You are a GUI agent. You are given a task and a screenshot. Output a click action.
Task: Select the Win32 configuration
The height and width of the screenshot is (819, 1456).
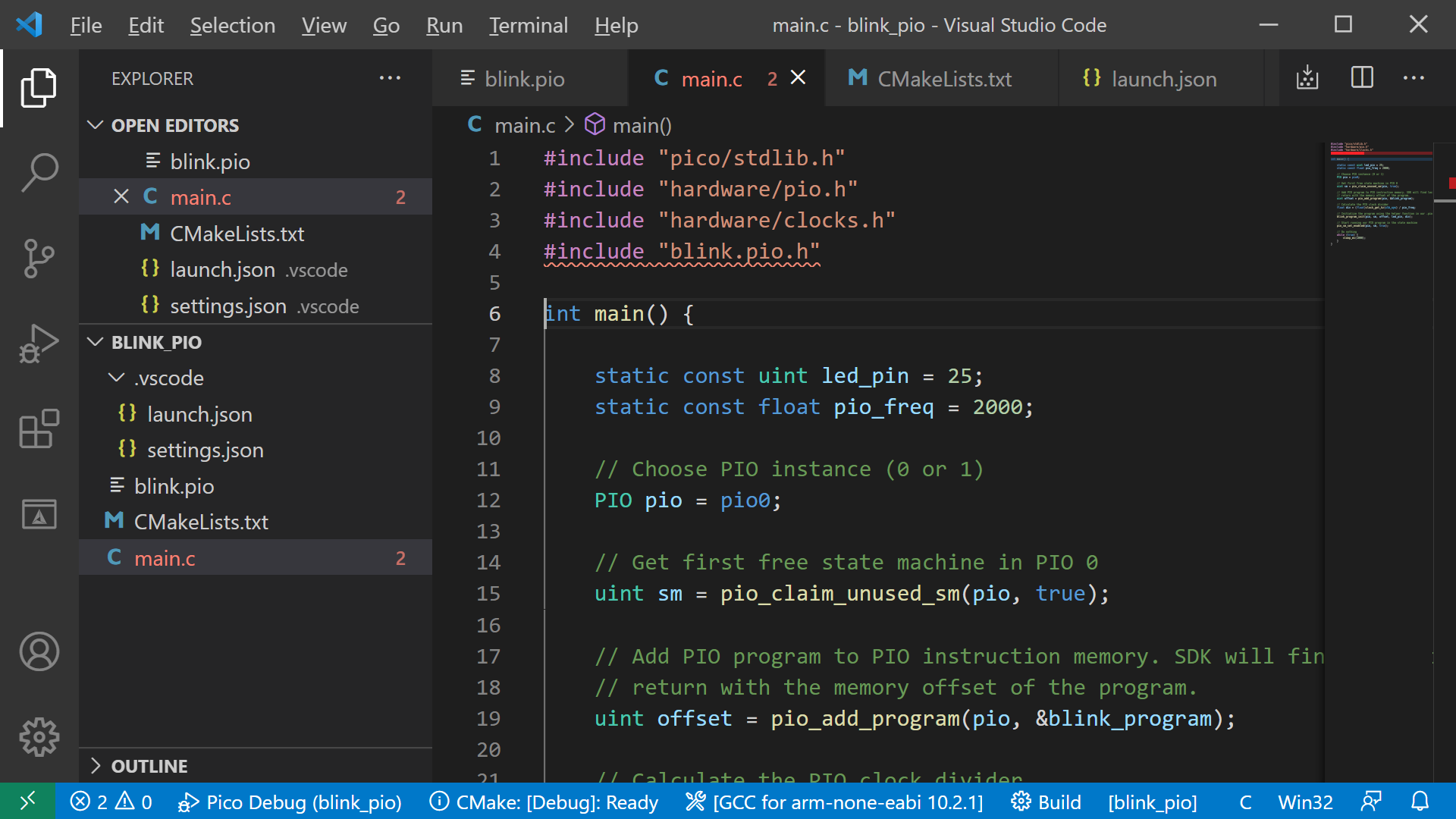pyautogui.click(x=1305, y=802)
